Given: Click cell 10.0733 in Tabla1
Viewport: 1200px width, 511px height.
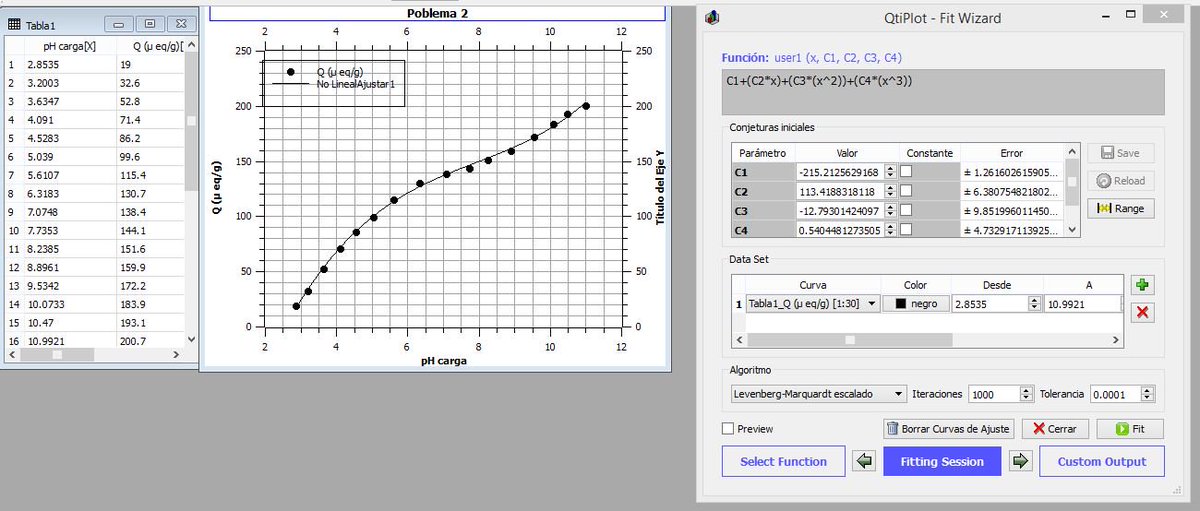Looking at the screenshot, I should [70, 304].
